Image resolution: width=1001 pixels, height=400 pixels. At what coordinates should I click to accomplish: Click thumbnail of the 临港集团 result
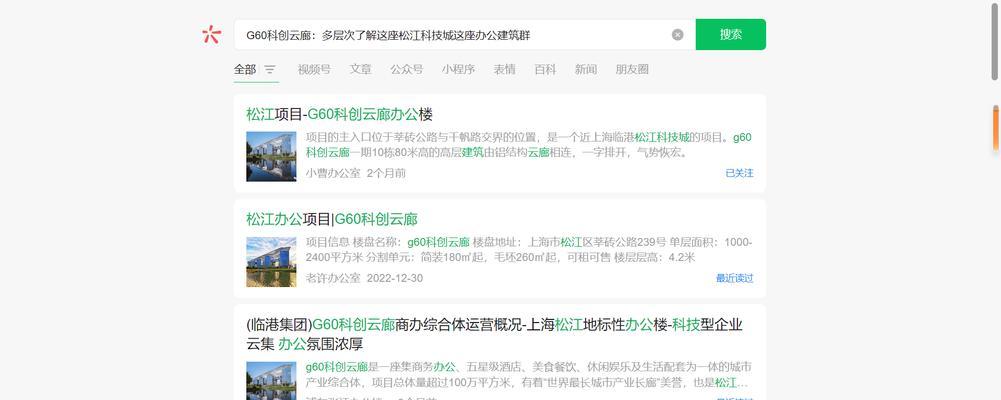point(271,381)
